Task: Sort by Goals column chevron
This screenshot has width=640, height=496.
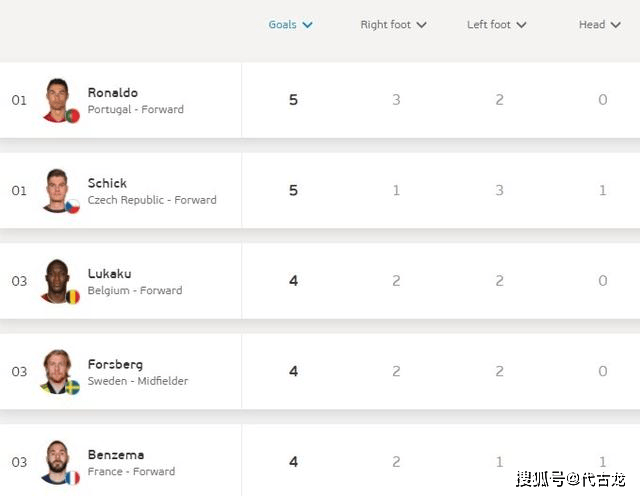Action: click(x=307, y=25)
